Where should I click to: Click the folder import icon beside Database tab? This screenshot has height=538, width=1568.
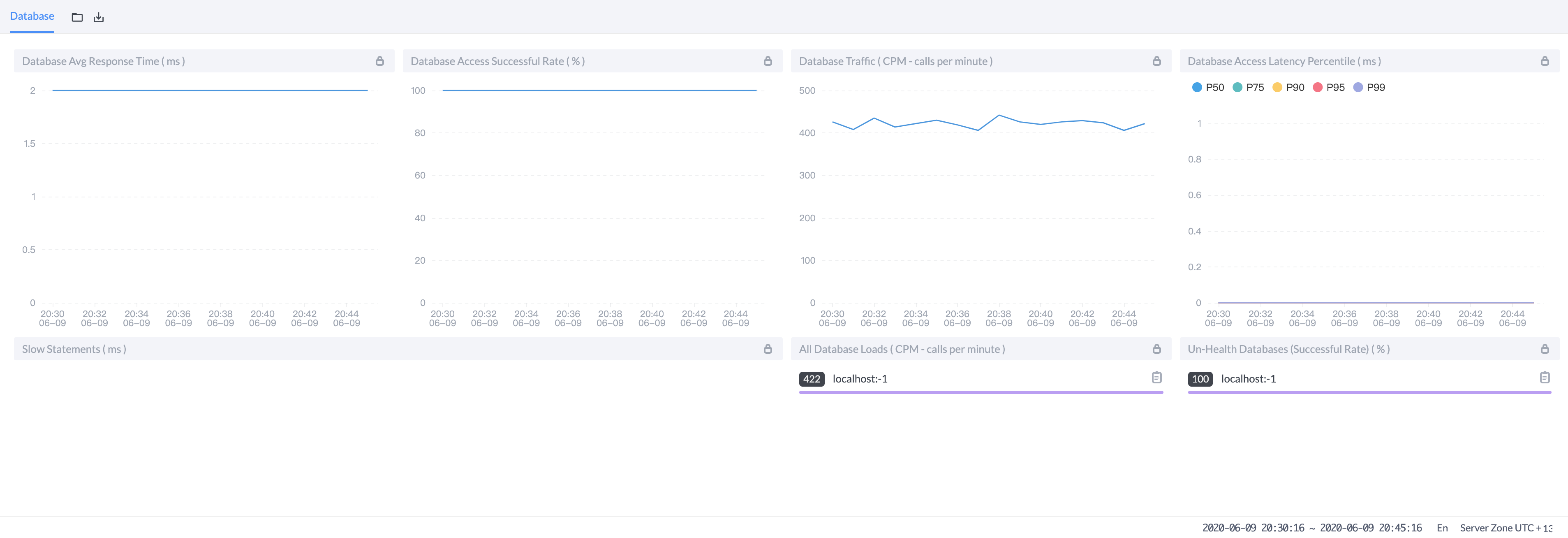pos(77,17)
